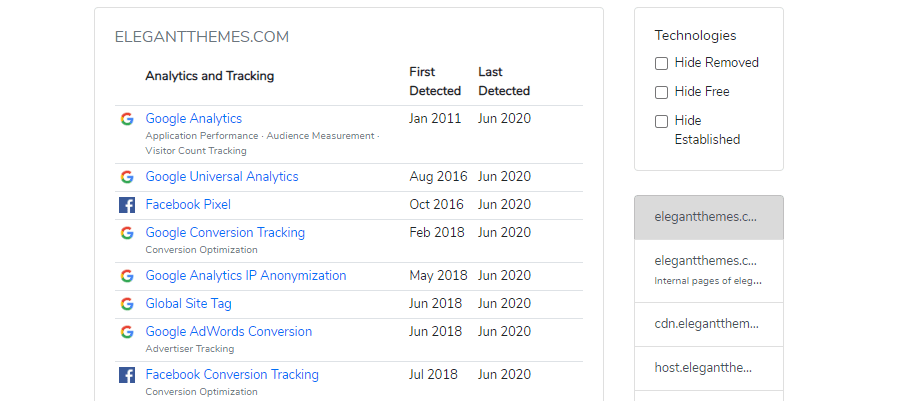Open the Facebook Pixel link
Screen dimensions: 907x401
coord(188,205)
